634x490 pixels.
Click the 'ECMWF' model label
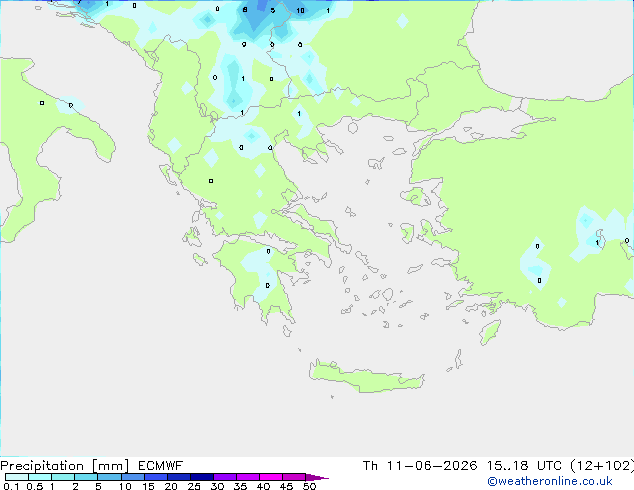(161, 466)
